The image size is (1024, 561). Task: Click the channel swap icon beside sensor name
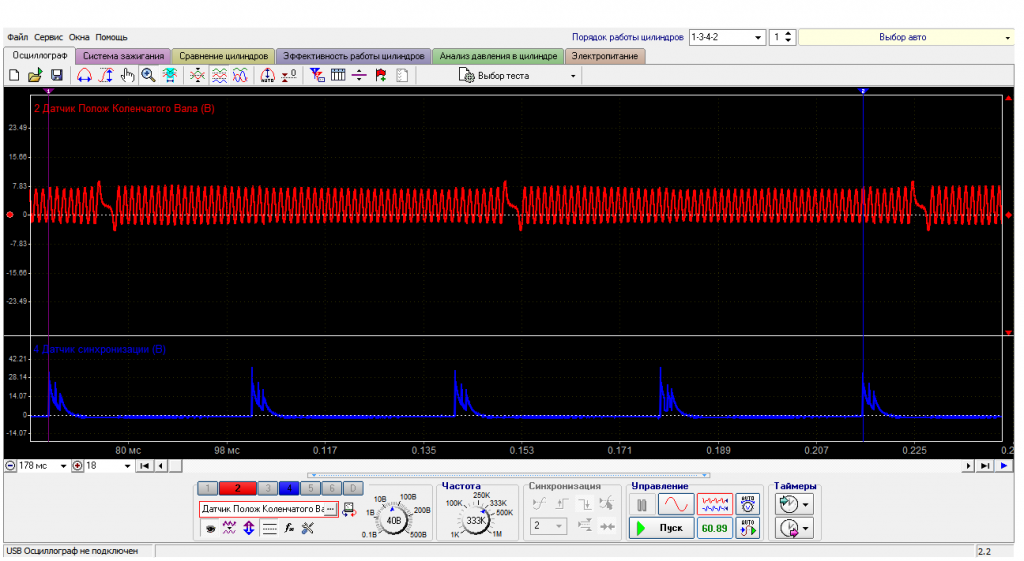[x=349, y=509]
